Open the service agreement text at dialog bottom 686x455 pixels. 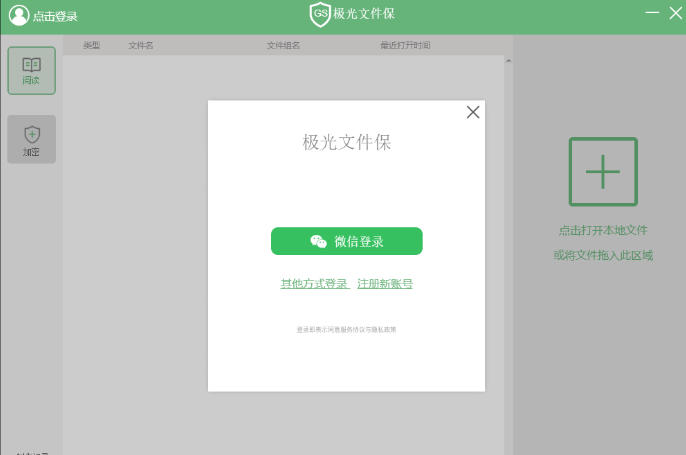346,329
